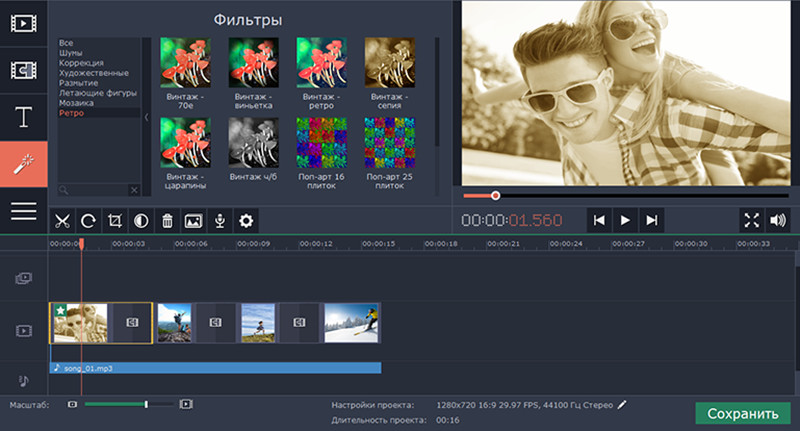Click the timeline zoom scale slider
Image resolution: width=800 pixels, height=431 pixels.
pyautogui.click(x=125, y=404)
